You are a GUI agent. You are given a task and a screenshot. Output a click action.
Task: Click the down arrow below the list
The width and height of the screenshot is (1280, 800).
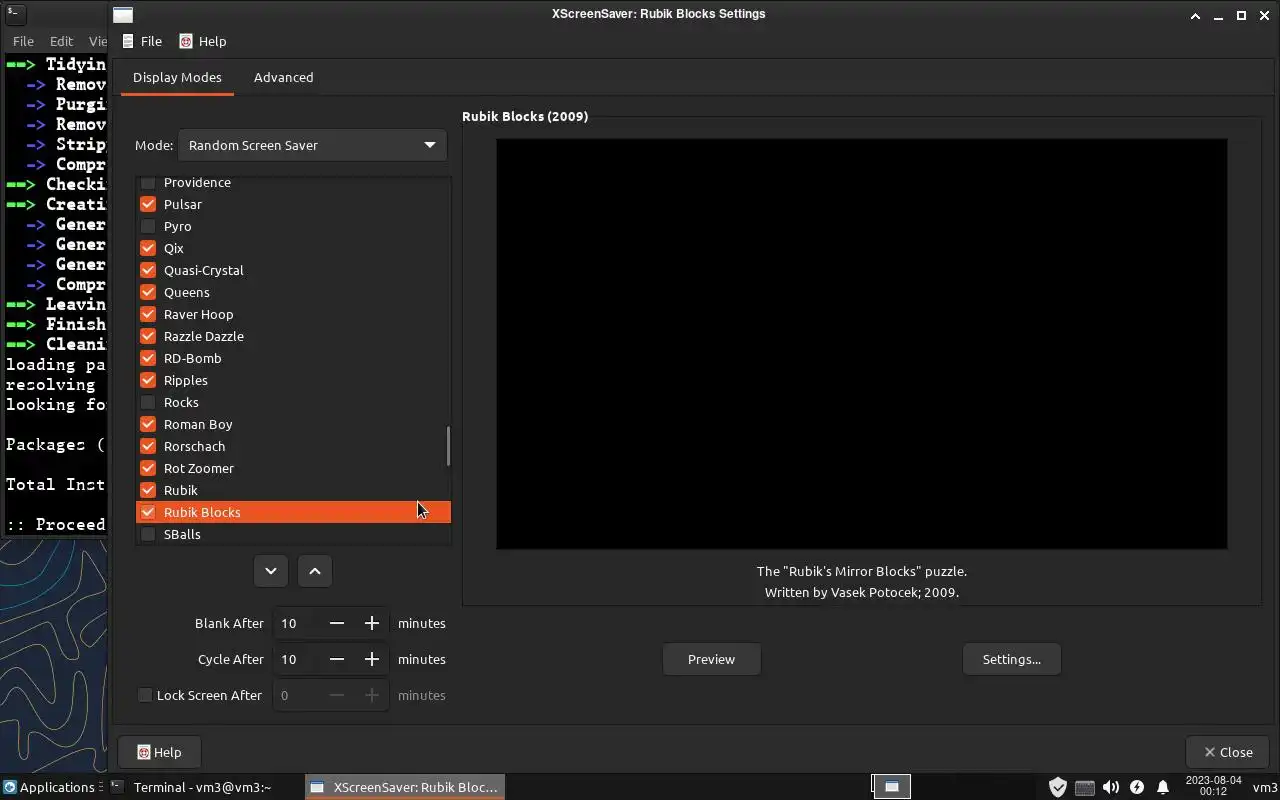pyautogui.click(x=270, y=571)
